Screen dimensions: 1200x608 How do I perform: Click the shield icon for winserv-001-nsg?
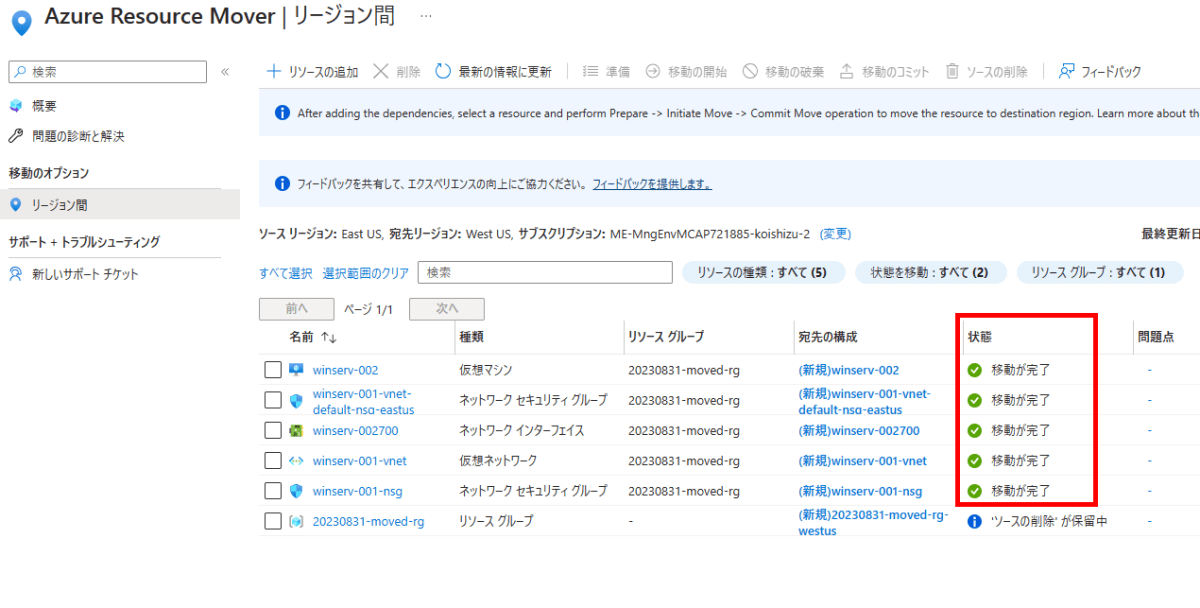(296, 491)
